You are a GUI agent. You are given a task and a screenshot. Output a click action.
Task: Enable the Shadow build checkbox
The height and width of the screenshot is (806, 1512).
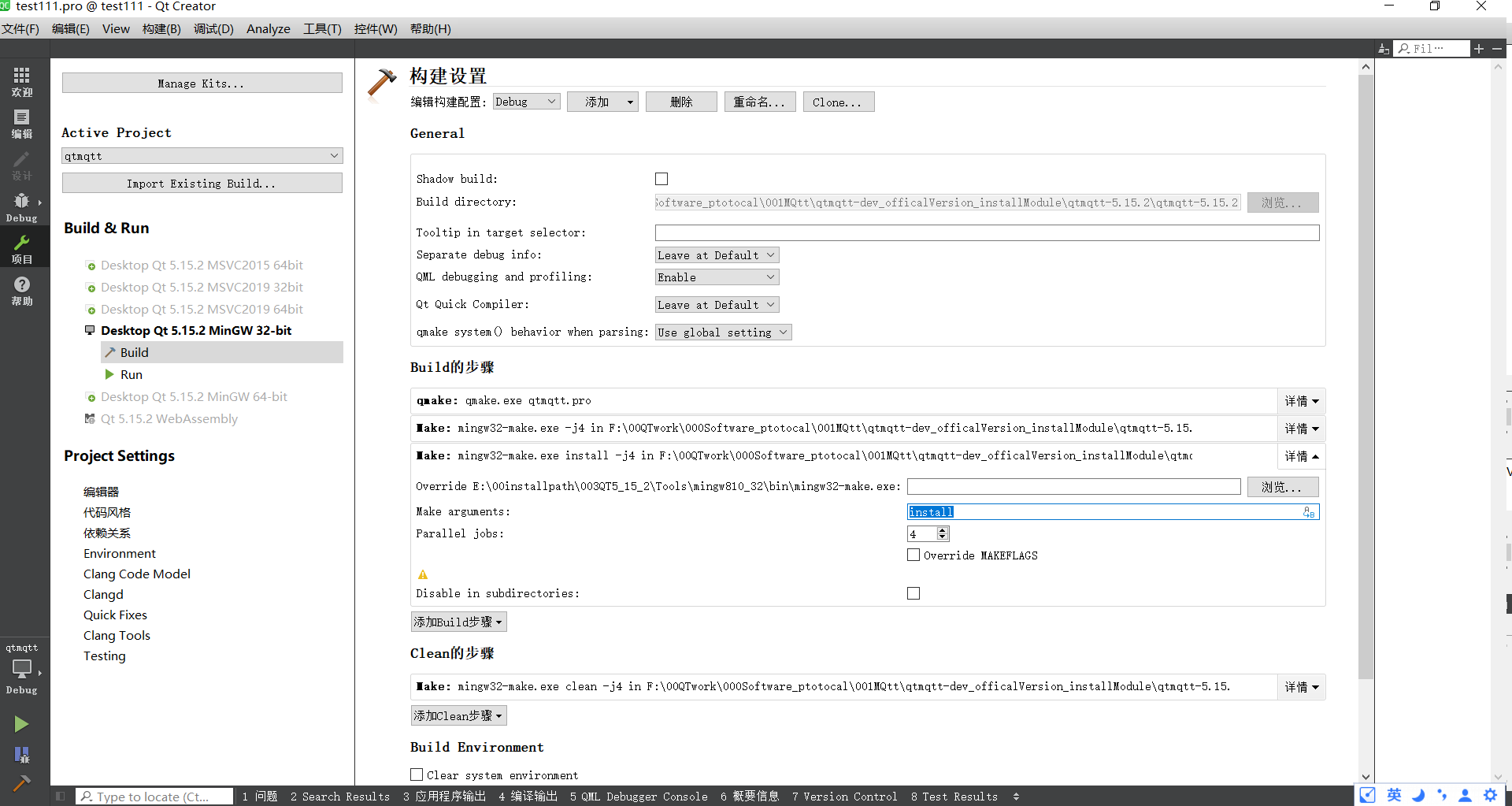click(x=661, y=178)
